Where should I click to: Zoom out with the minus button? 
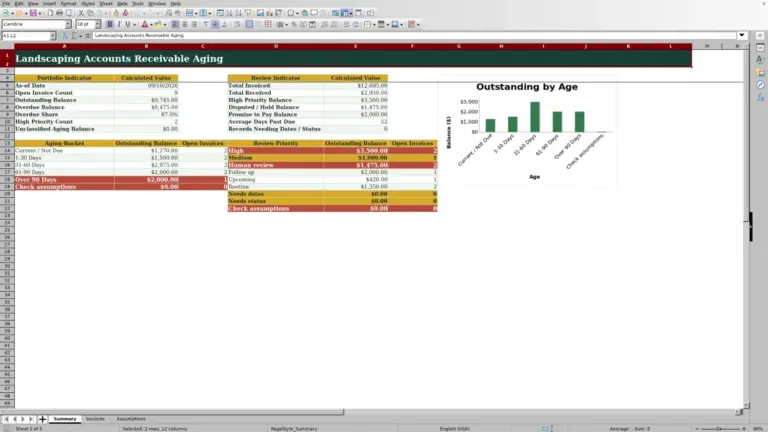[697, 429]
